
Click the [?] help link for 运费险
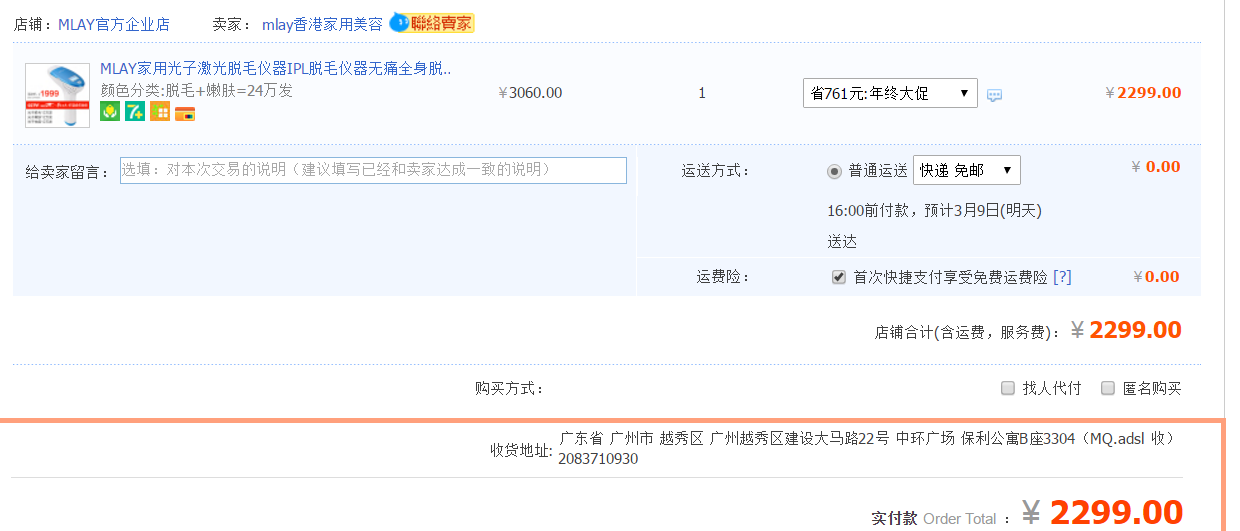pos(1062,277)
